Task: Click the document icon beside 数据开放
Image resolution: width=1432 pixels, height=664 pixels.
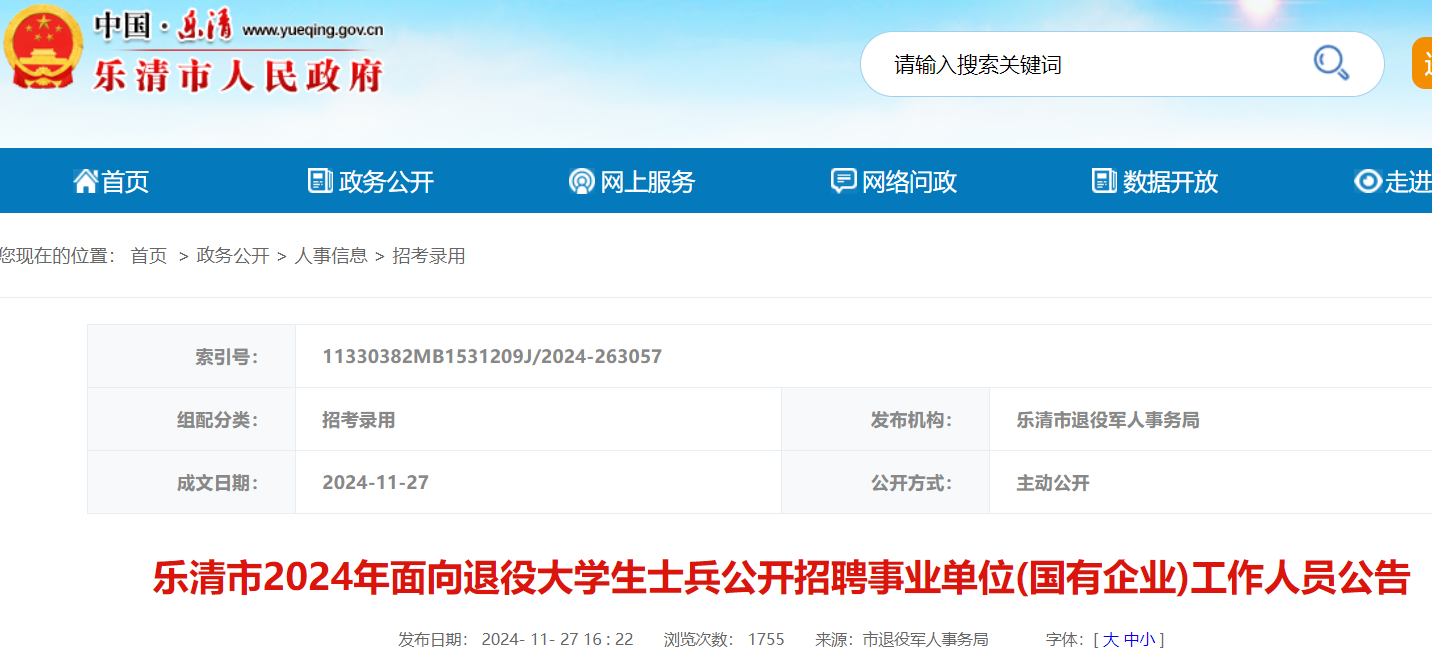Action: click(1104, 181)
